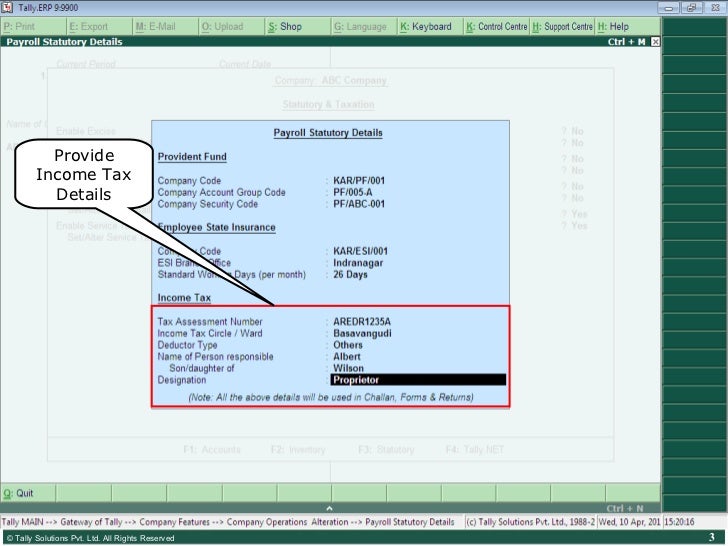Image resolution: width=728 pixels, height=546 pixels.
Task: Close the Payroll Statutory Details screen with the X icon
Action: pyautogui.click(x=655, y=42)
